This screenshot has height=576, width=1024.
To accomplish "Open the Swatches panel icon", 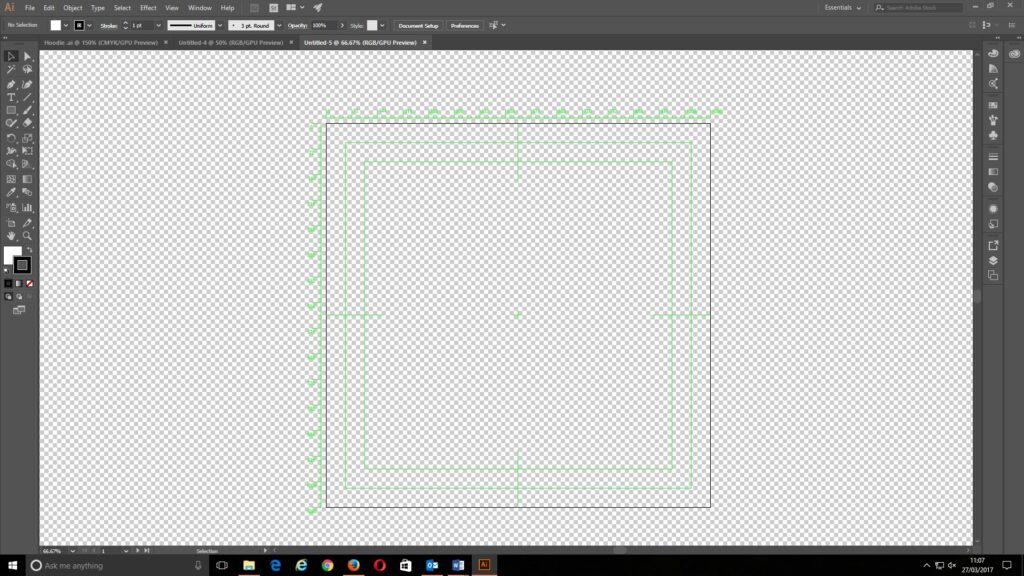I will point(994,105).
